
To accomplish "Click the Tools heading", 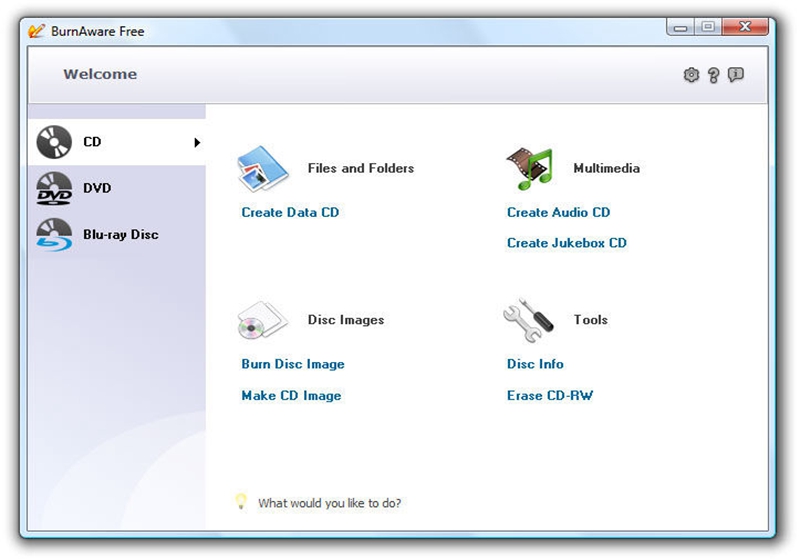I will click(591, 320).
